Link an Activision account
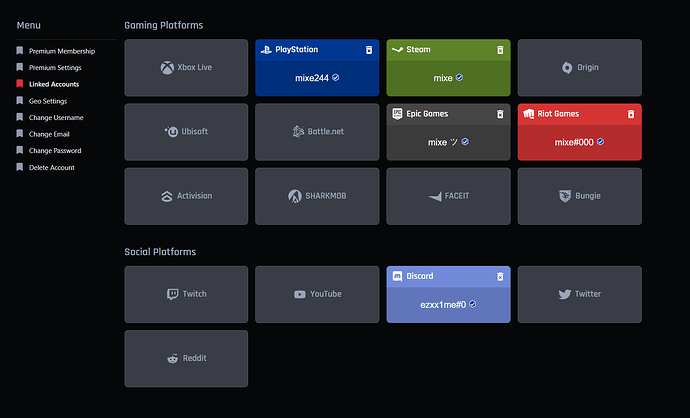This screenshot has height=418, width=690. point(186,196)
